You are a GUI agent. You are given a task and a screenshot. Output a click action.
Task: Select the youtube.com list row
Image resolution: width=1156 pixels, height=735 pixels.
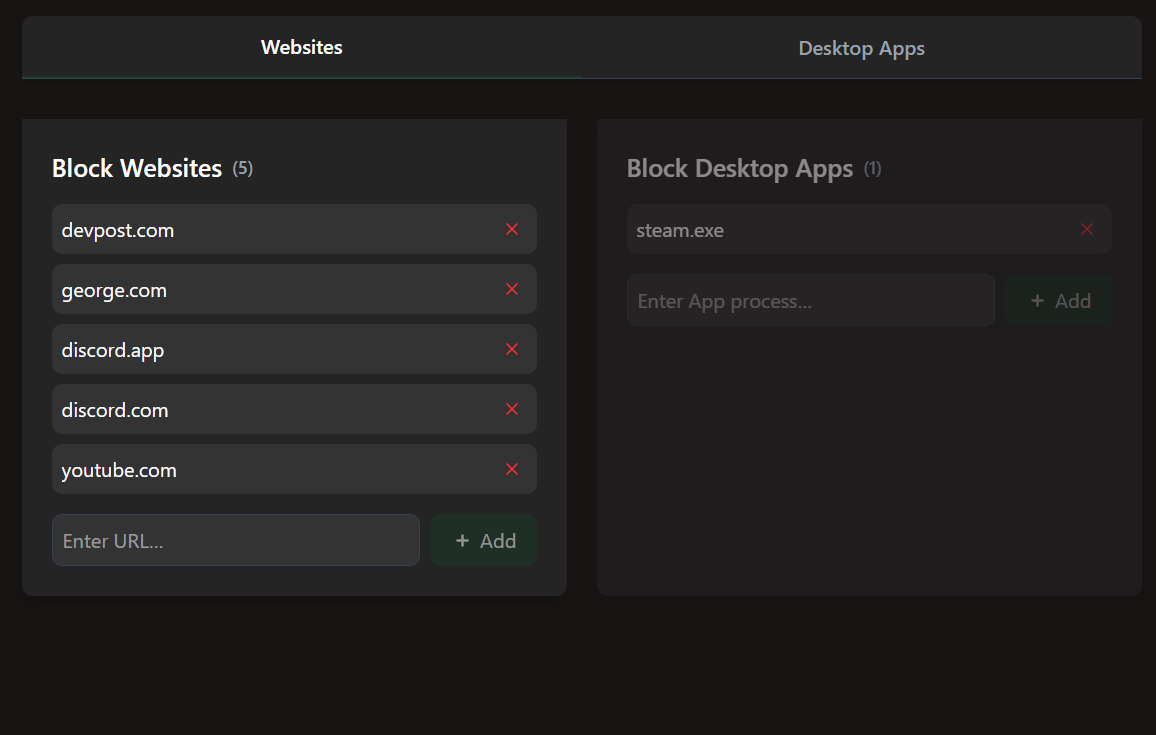pyautogui.click(x=294, y=469)
